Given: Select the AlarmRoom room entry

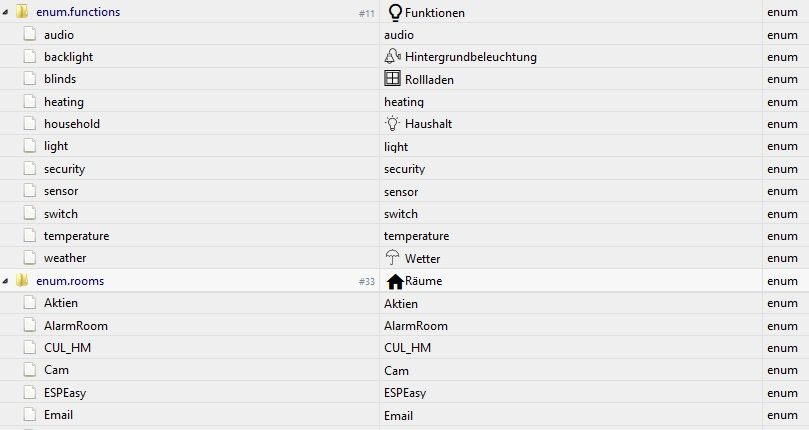Looking at the screenshot, I should (75, 326).
